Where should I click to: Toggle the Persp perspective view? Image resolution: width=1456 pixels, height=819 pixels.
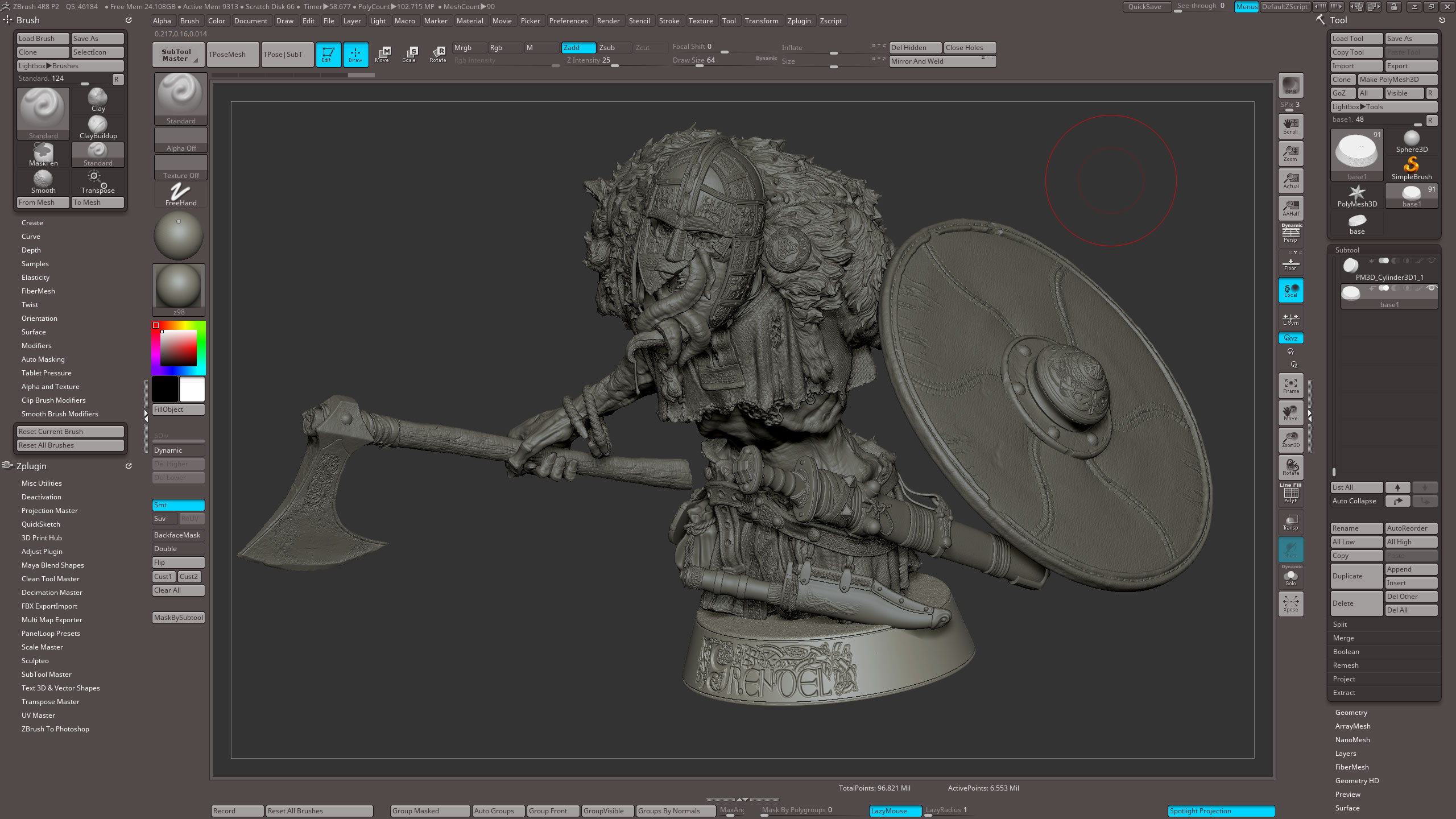click(x=1290, y=234)
